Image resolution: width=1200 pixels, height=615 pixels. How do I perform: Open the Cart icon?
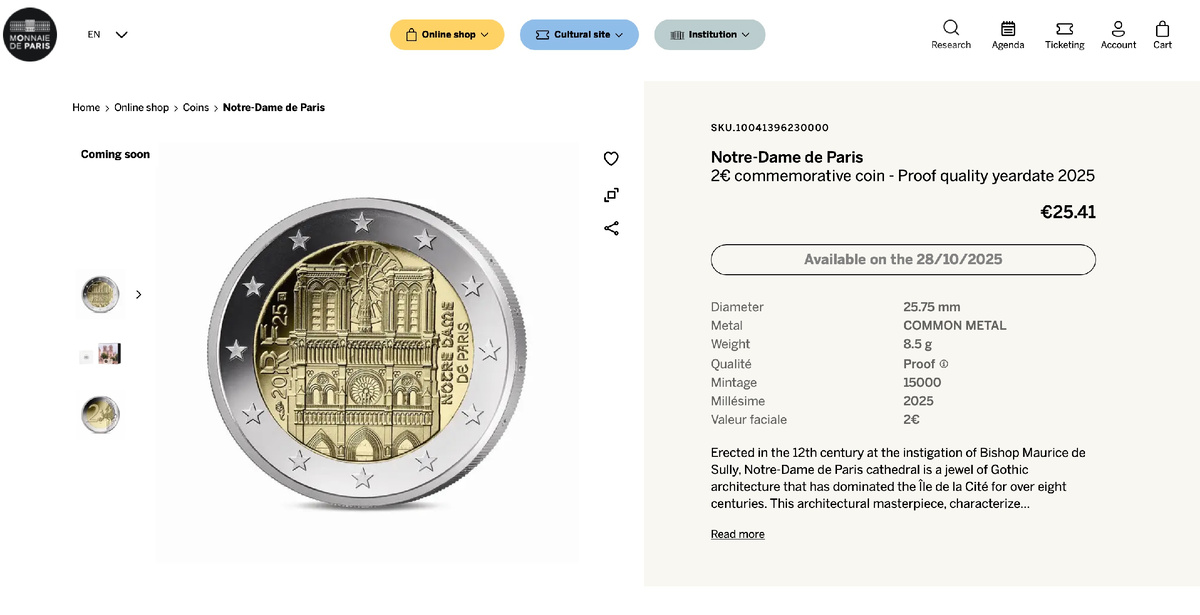tap(1161, 27)
